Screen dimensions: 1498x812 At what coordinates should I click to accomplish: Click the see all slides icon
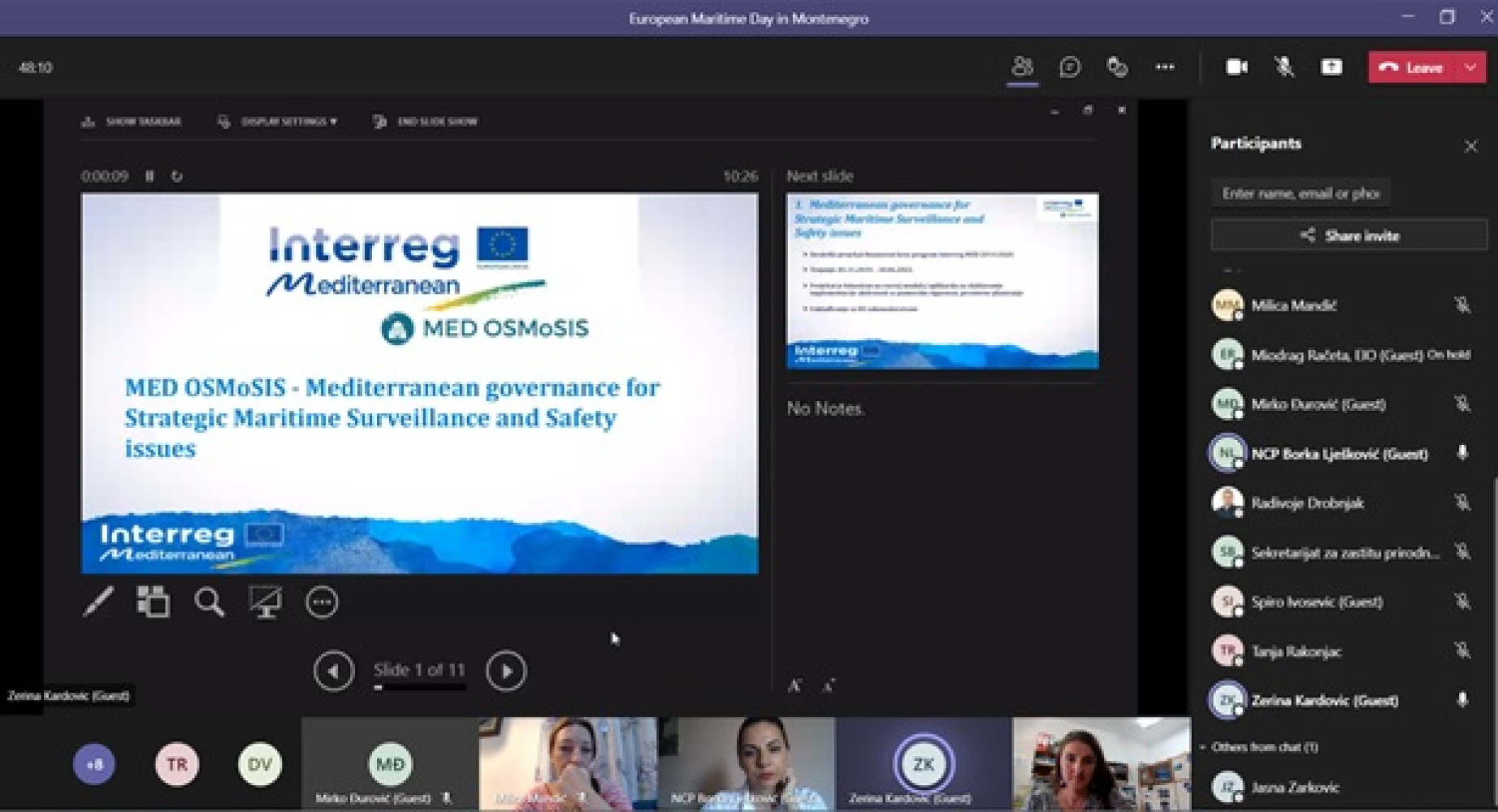[x=153, y=602]
